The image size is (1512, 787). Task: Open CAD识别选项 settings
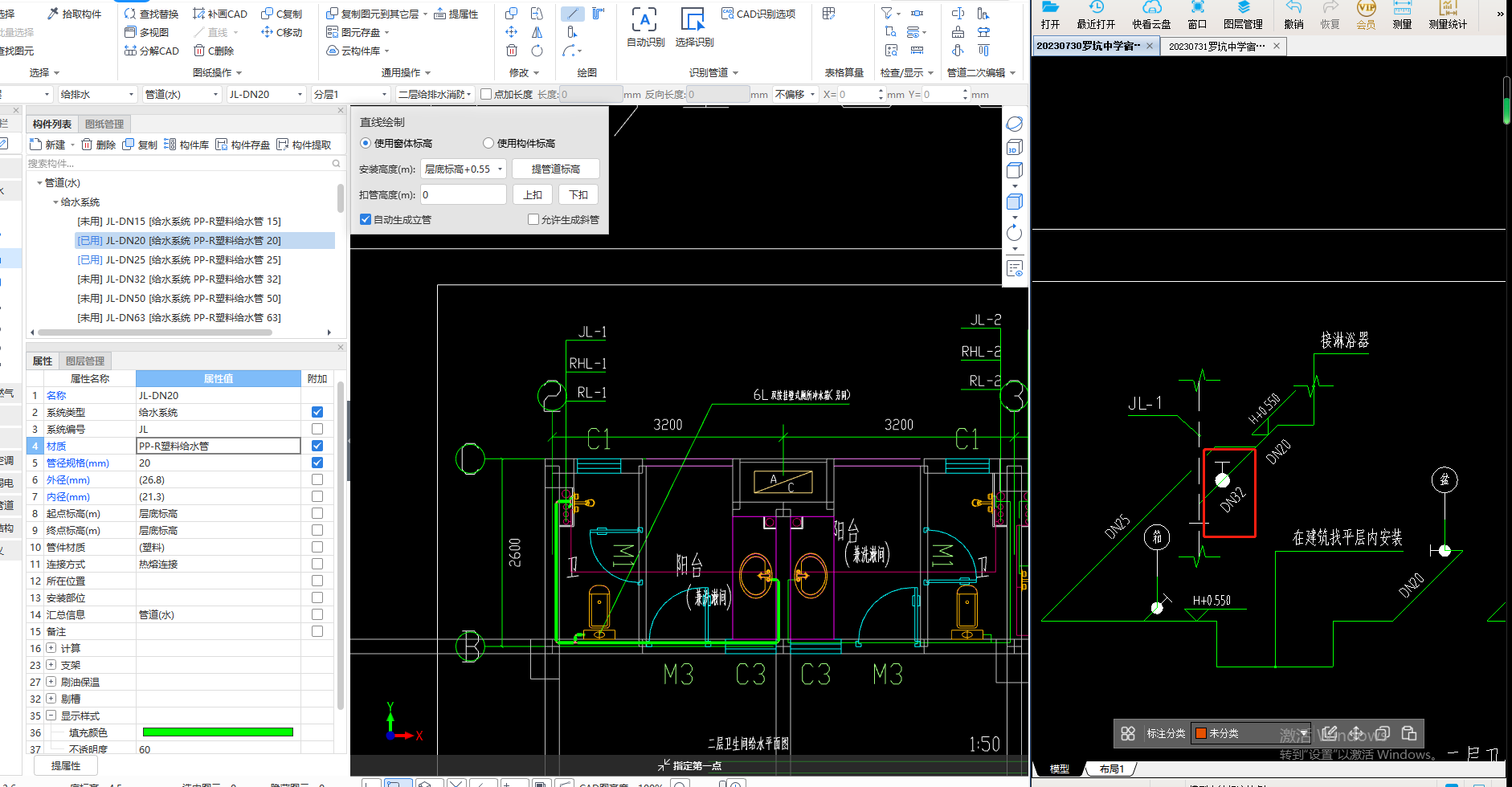758,14
